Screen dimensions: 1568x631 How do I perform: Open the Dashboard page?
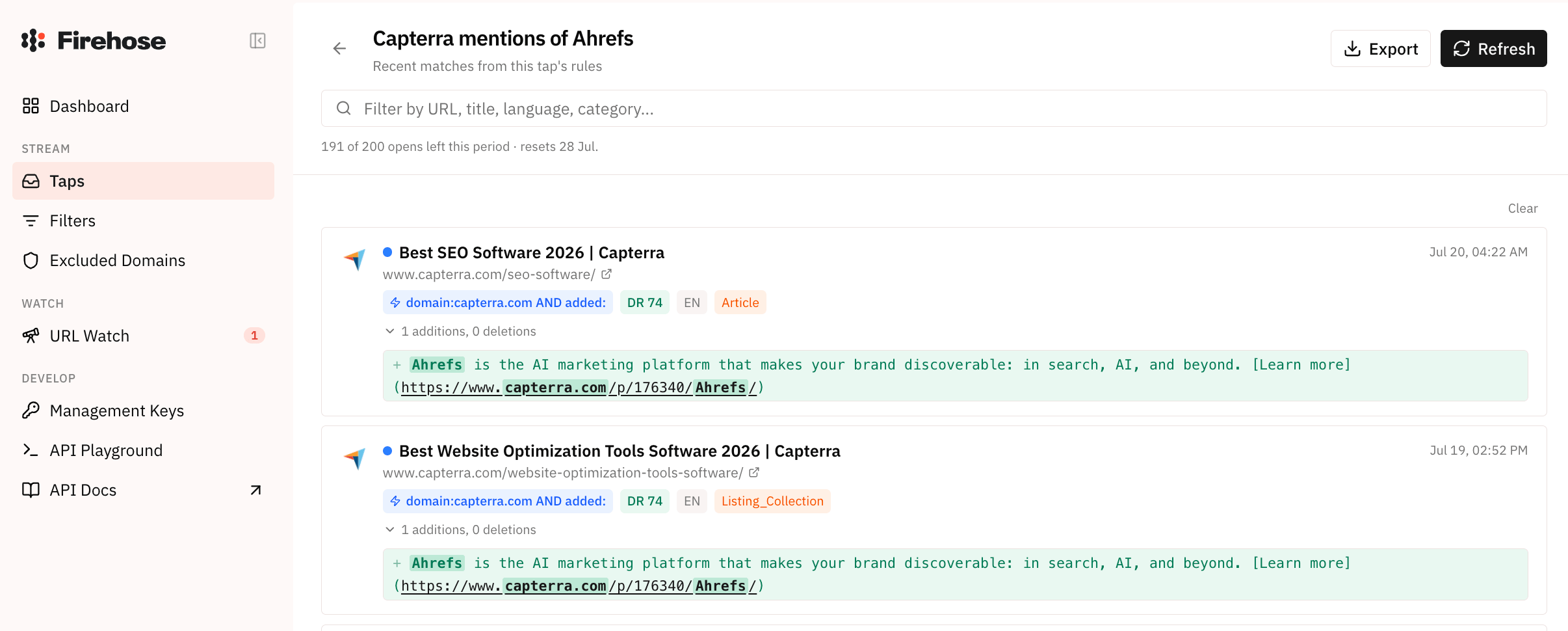pyautogui.click(x=143, y=106)
